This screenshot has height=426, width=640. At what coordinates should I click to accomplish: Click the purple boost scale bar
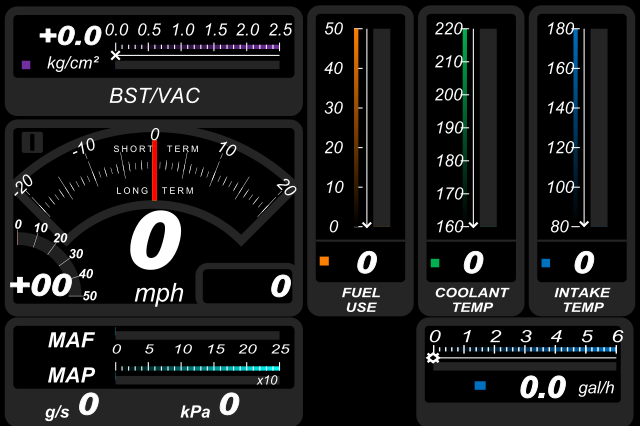click(198, 47)
